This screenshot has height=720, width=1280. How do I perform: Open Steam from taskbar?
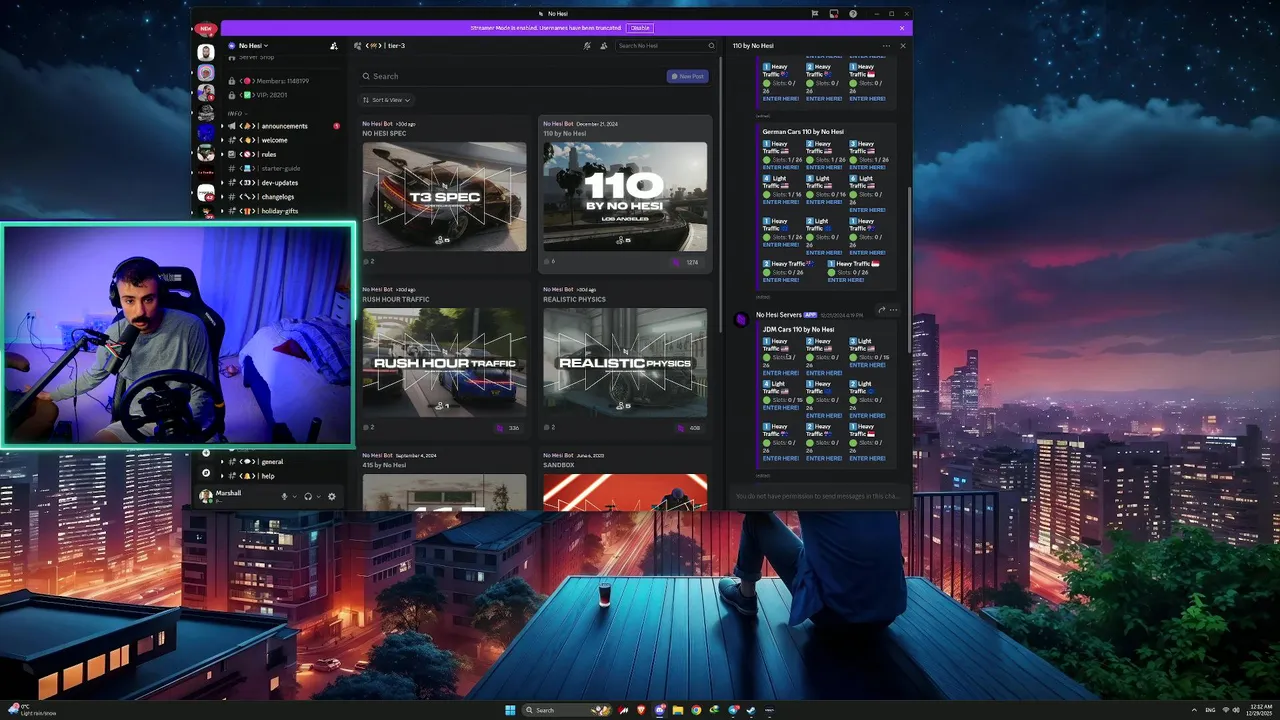[751, 710]
